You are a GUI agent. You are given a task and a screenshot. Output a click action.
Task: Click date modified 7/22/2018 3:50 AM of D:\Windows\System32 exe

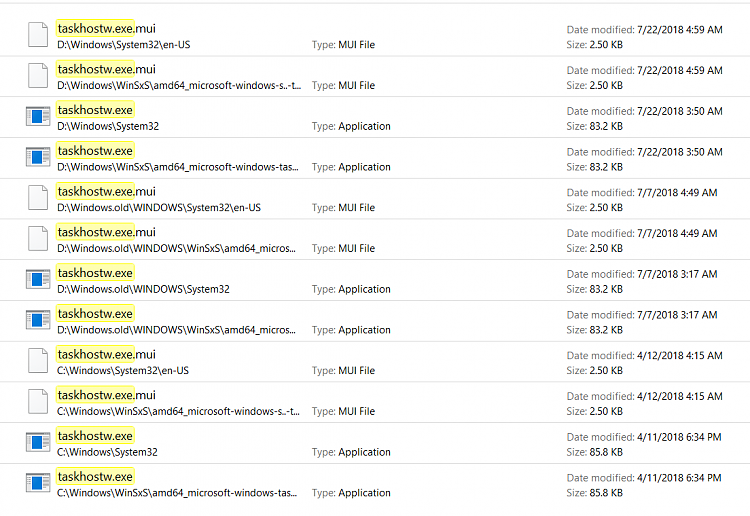(644, 111)
